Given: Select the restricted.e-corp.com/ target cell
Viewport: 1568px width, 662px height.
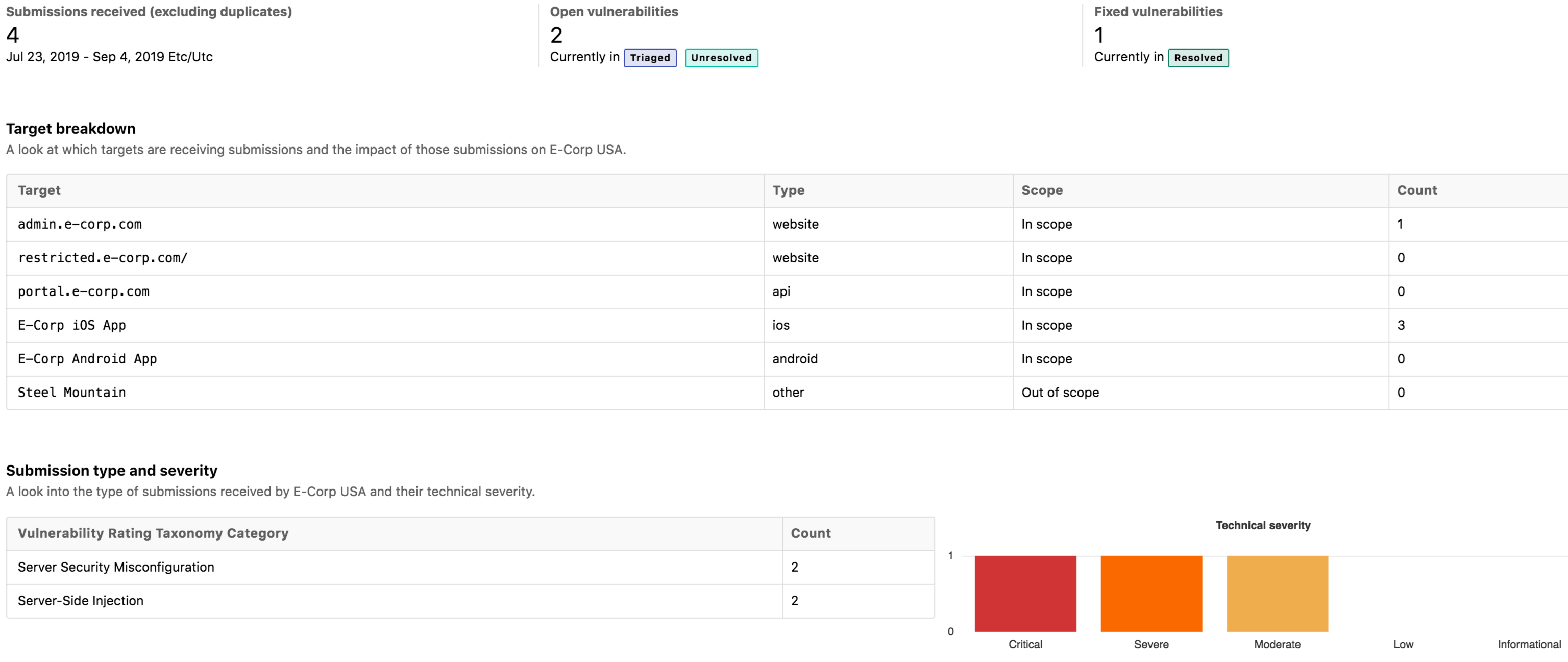Looking at the screenshot, I should point(385,258).
